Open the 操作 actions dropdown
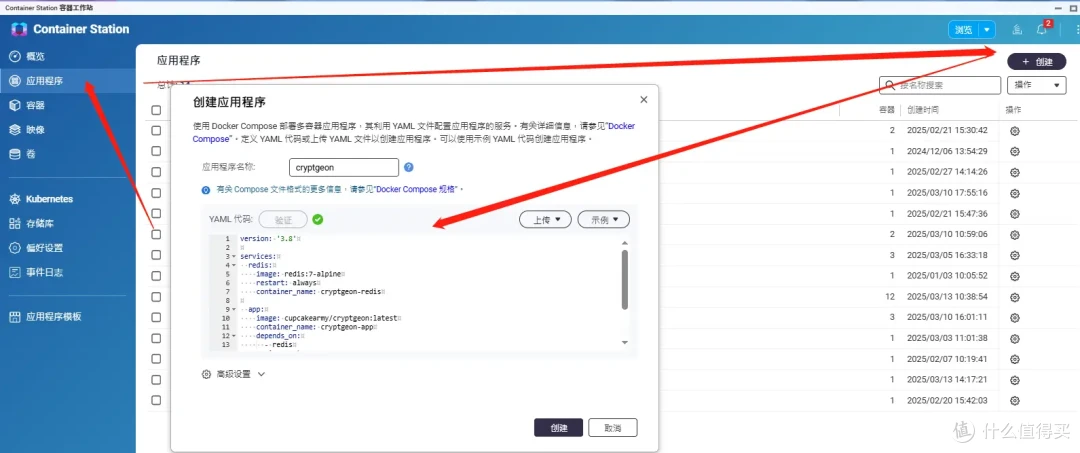Image resolution: width=1080 pixels, height=453 pixels. point(1036,85)
